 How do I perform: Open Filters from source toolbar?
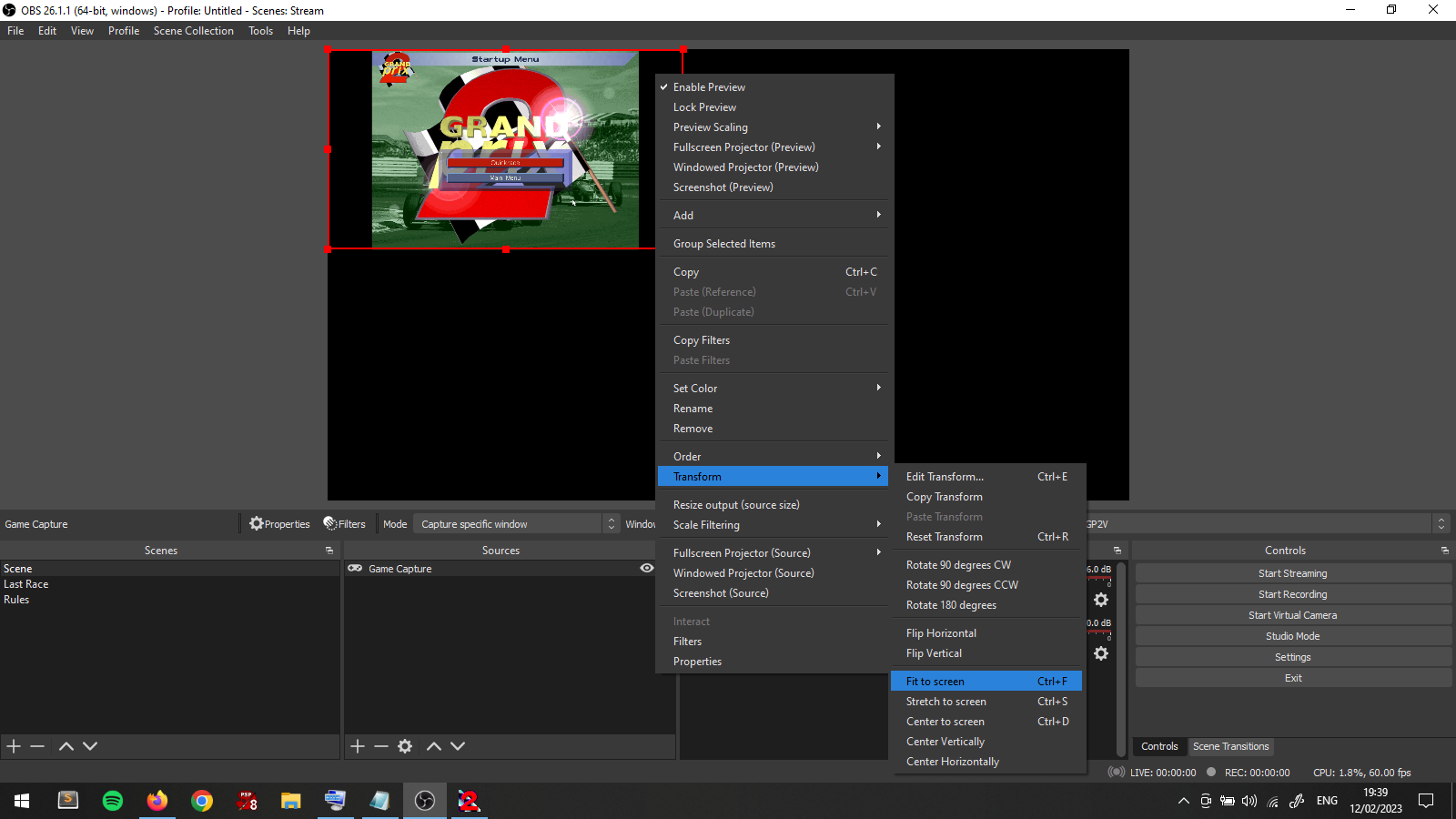click(x=344, y=524)
